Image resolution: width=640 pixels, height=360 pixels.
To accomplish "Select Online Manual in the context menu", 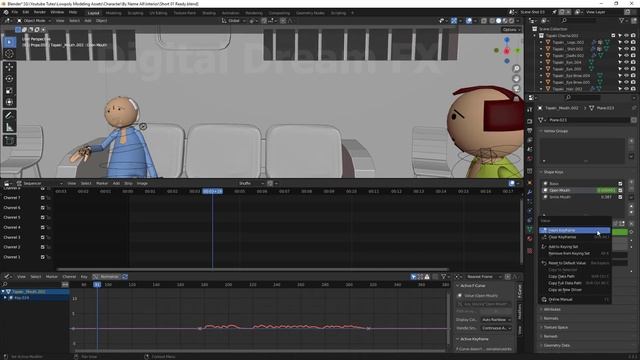I will click(574, 300).
